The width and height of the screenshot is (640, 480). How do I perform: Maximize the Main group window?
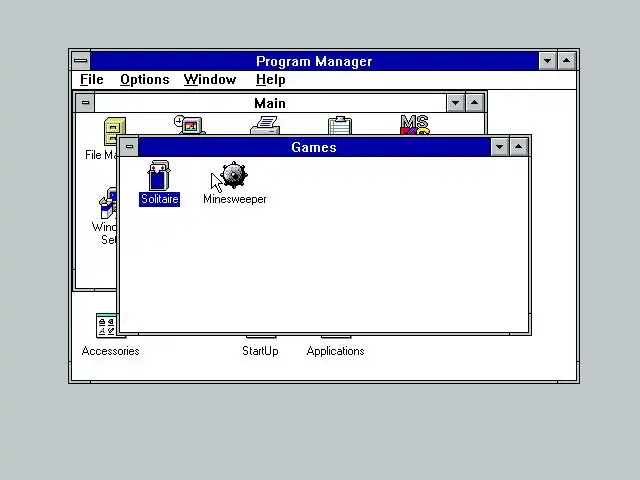[x=474, y=103]
